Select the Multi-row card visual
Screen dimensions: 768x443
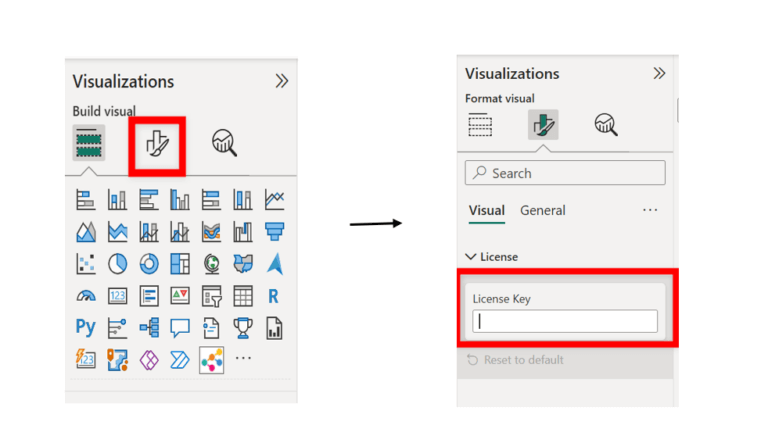click(x=148, y=296)
